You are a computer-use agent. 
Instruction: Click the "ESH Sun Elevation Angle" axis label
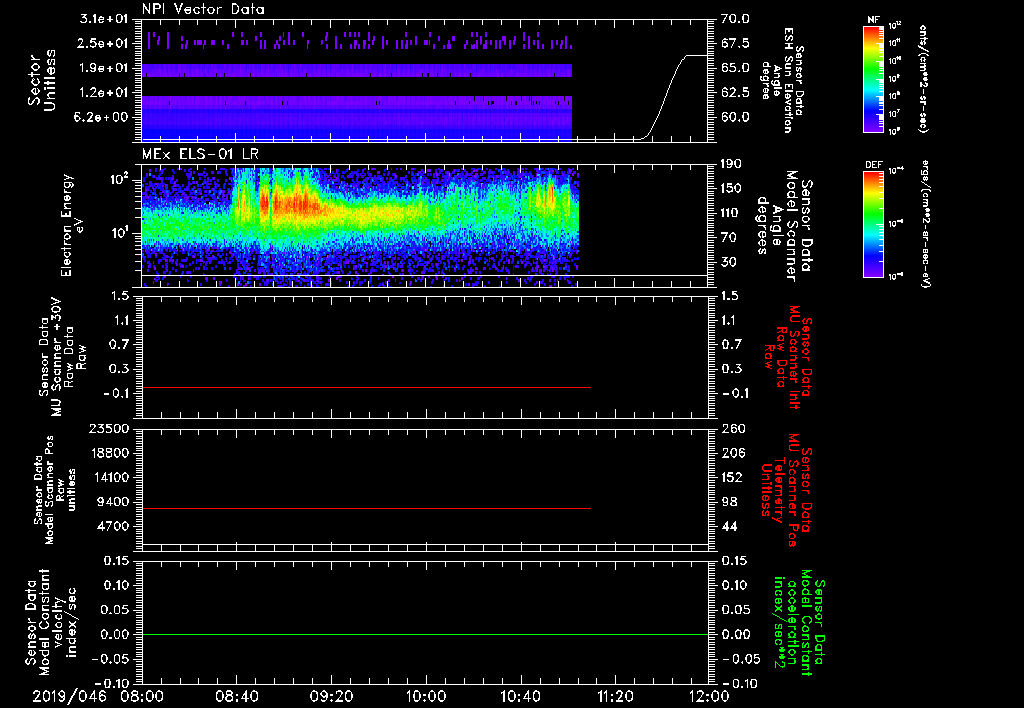click(783, 80)
